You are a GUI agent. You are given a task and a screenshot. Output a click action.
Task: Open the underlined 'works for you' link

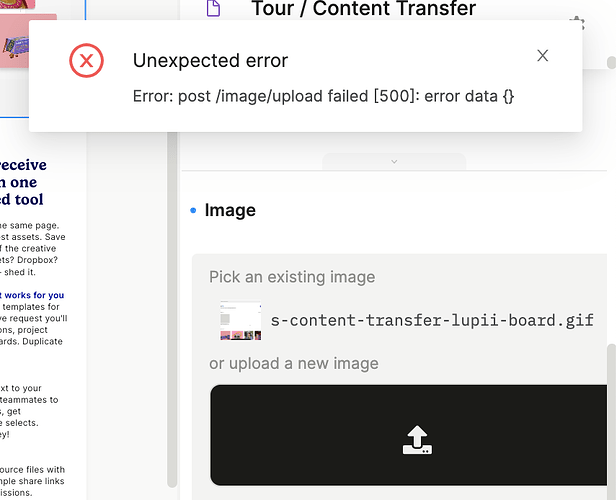pyautogui.click(x=33, y=295)
